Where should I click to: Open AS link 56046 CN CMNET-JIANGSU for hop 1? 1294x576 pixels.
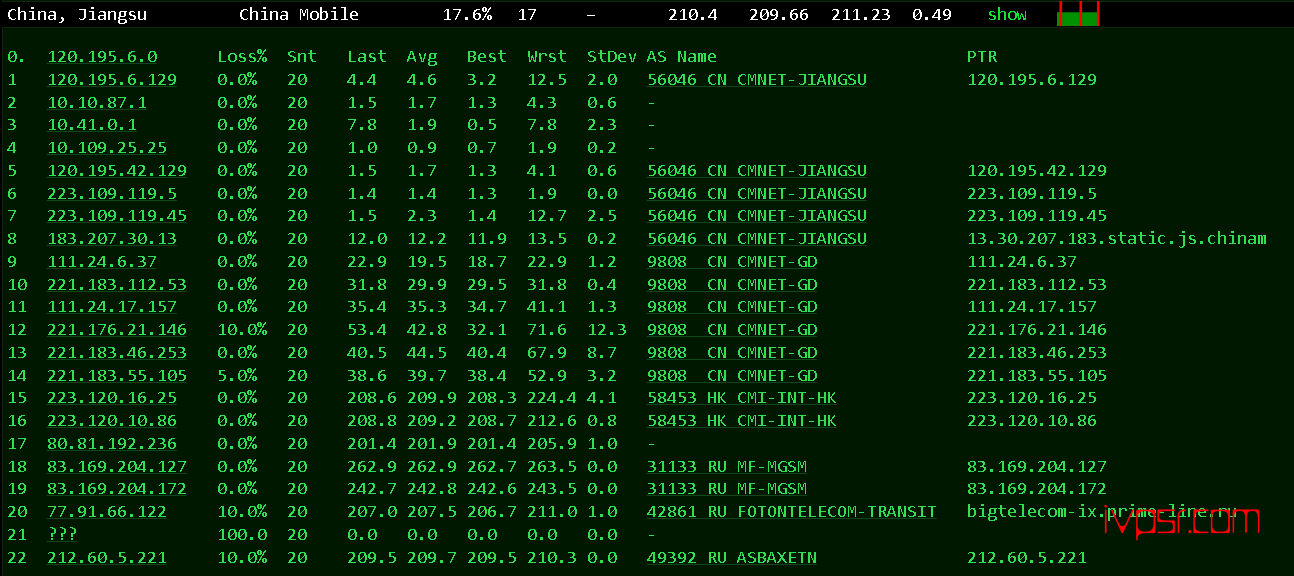click(757, 80)
